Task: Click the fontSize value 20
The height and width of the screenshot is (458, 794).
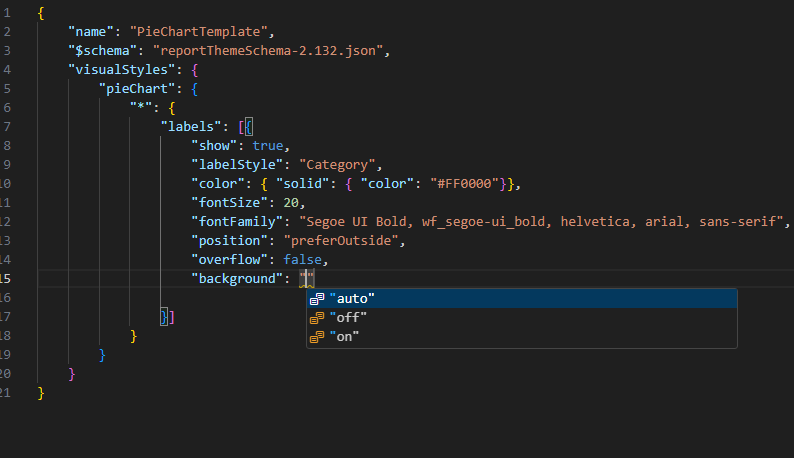Action: (x=291, y=203)
